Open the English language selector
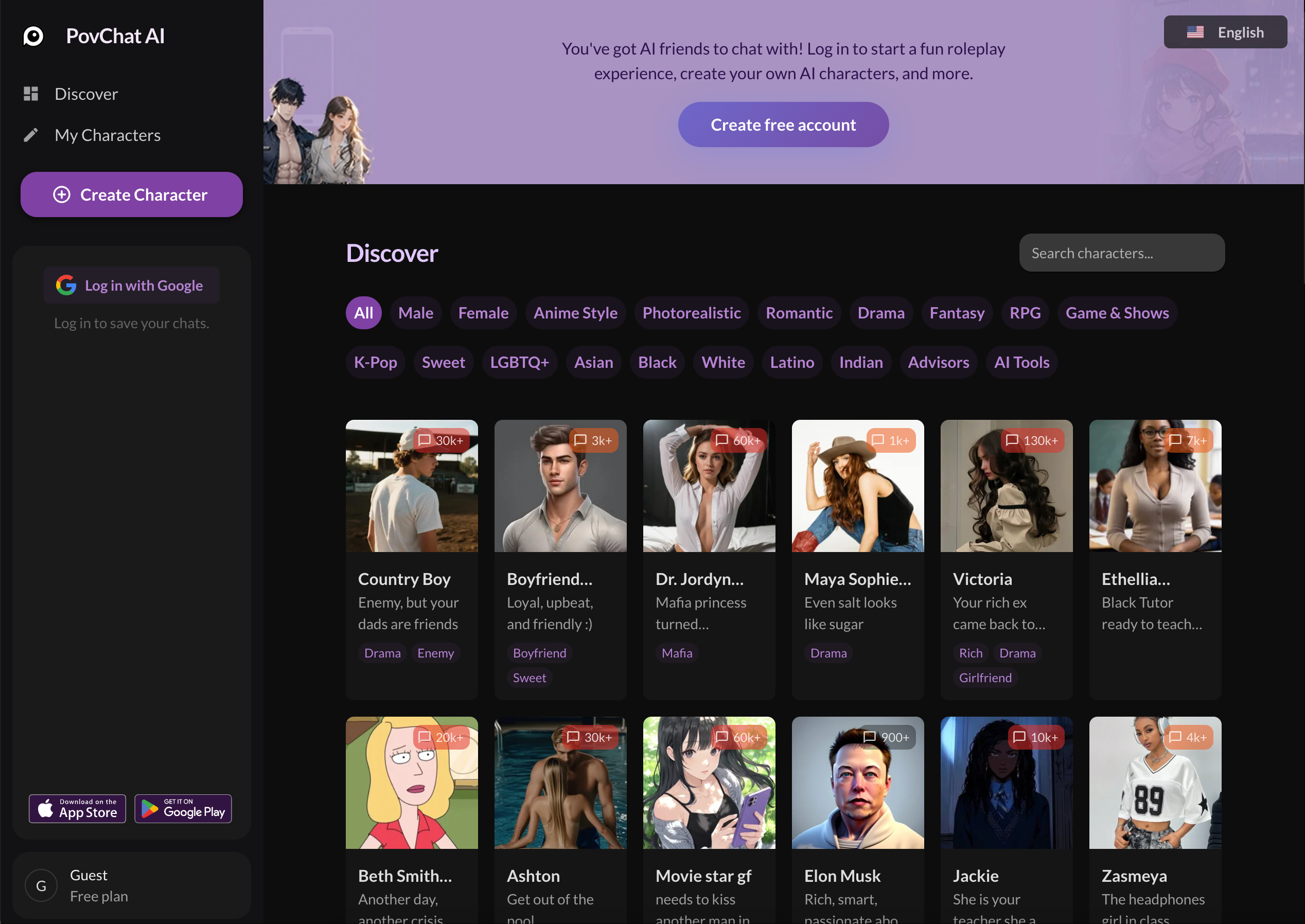The width and height of the screenshot is (1305, 924). point(1225,32)
